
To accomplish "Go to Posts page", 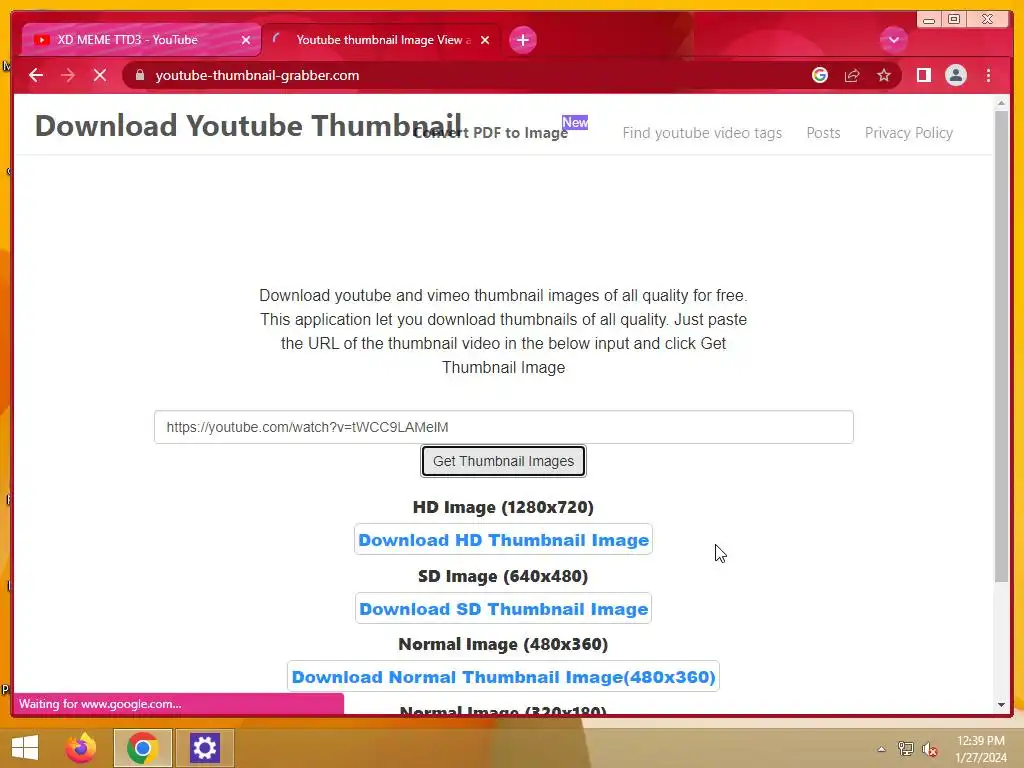I will point(823,133).
